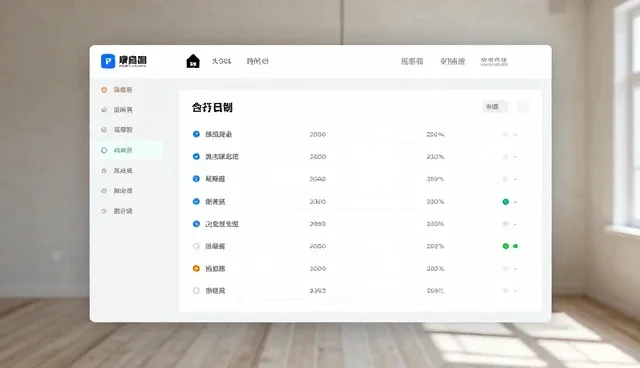Check the sixth row's empty circle

pyautogui.click(x=196, y=246)
